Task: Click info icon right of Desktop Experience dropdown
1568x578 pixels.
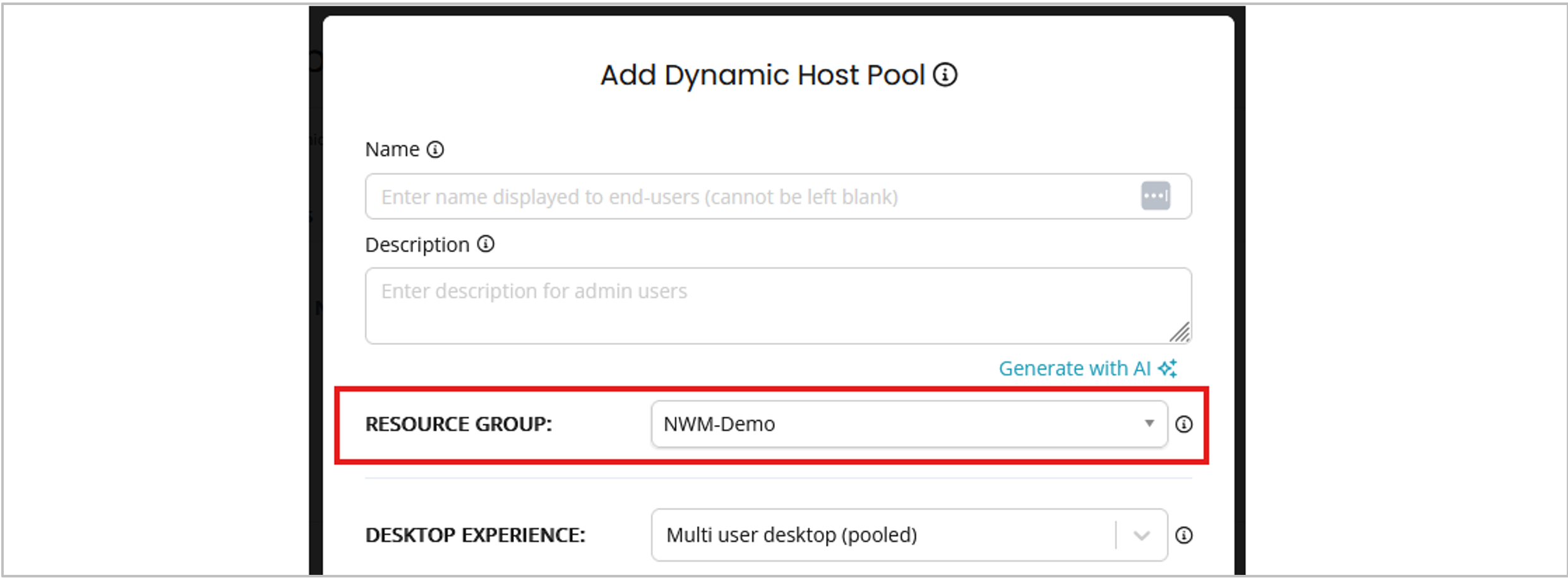Action: tap(1184, 536)
